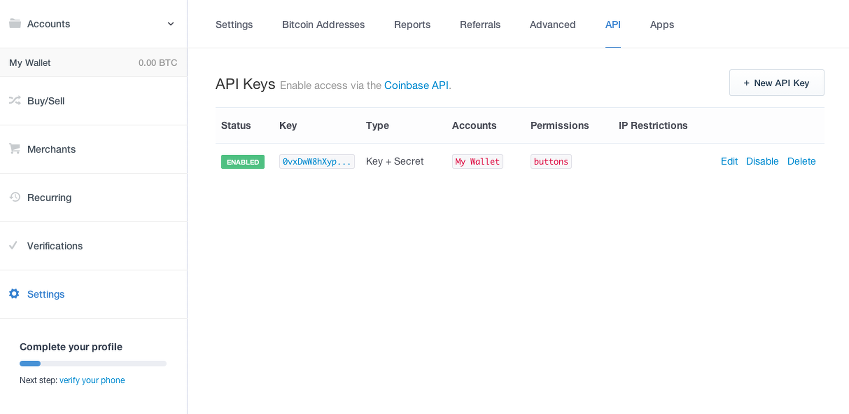Click the Accounts folder icon

[15, 23]
